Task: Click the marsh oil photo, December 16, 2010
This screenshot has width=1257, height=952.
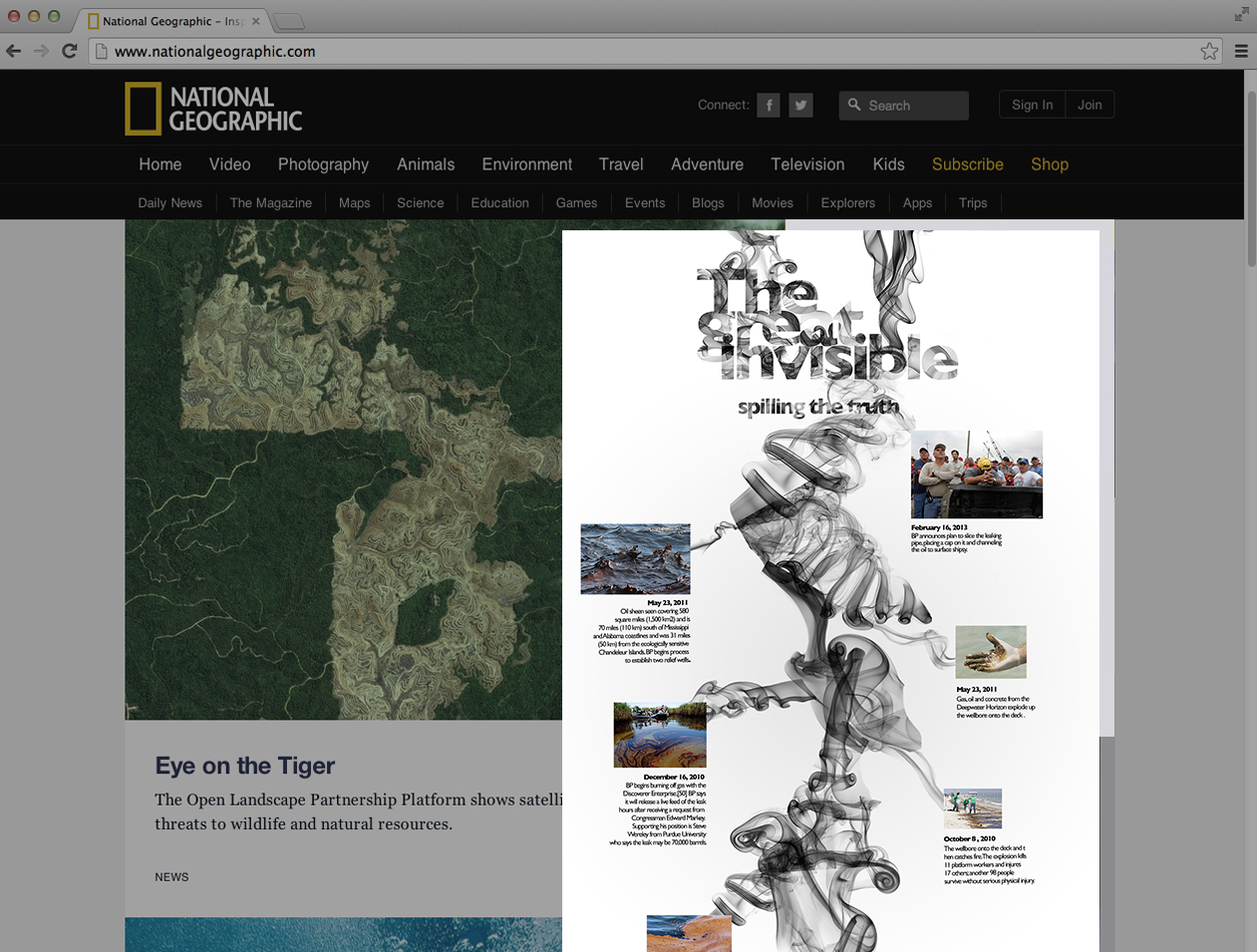Action: point(660,736)
